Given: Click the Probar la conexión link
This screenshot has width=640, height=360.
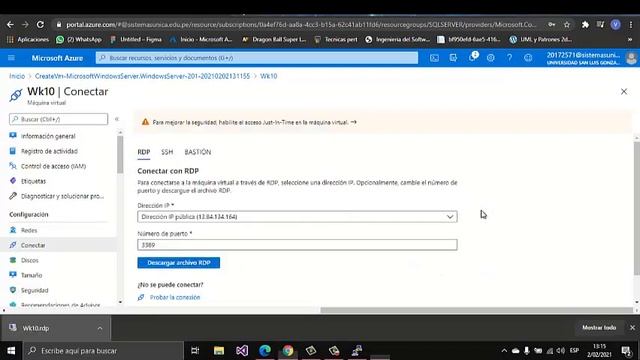Looking at the screenshot, I should pyautogui.click(x=175, y=297).
